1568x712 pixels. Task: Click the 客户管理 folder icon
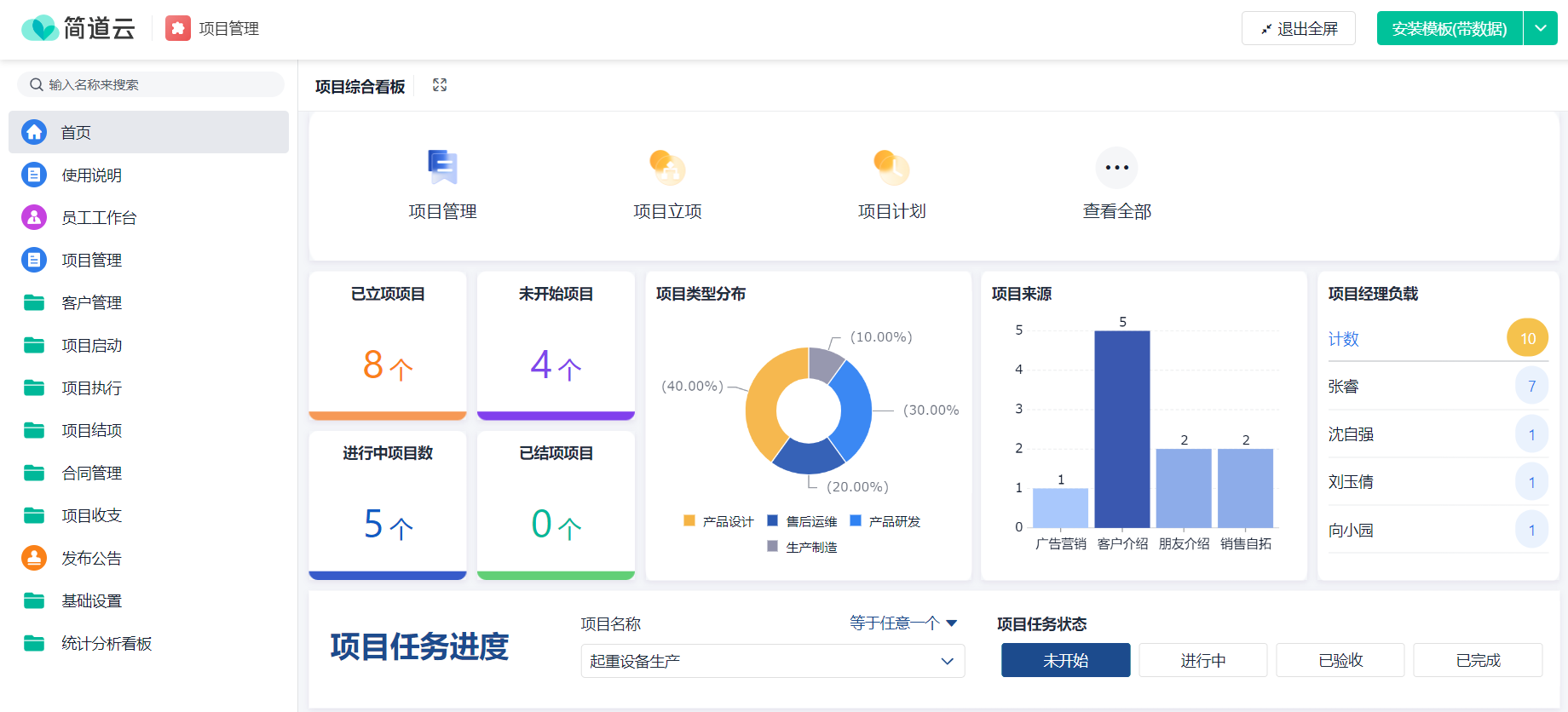coord(34,302)
